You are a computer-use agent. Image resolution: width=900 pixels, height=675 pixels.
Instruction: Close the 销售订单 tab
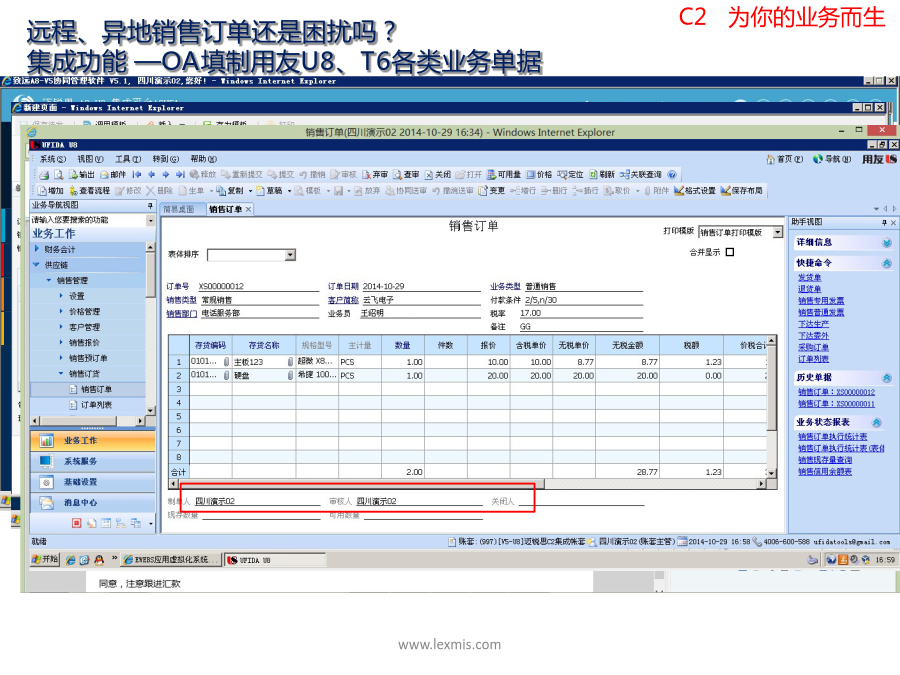[249, 210]
